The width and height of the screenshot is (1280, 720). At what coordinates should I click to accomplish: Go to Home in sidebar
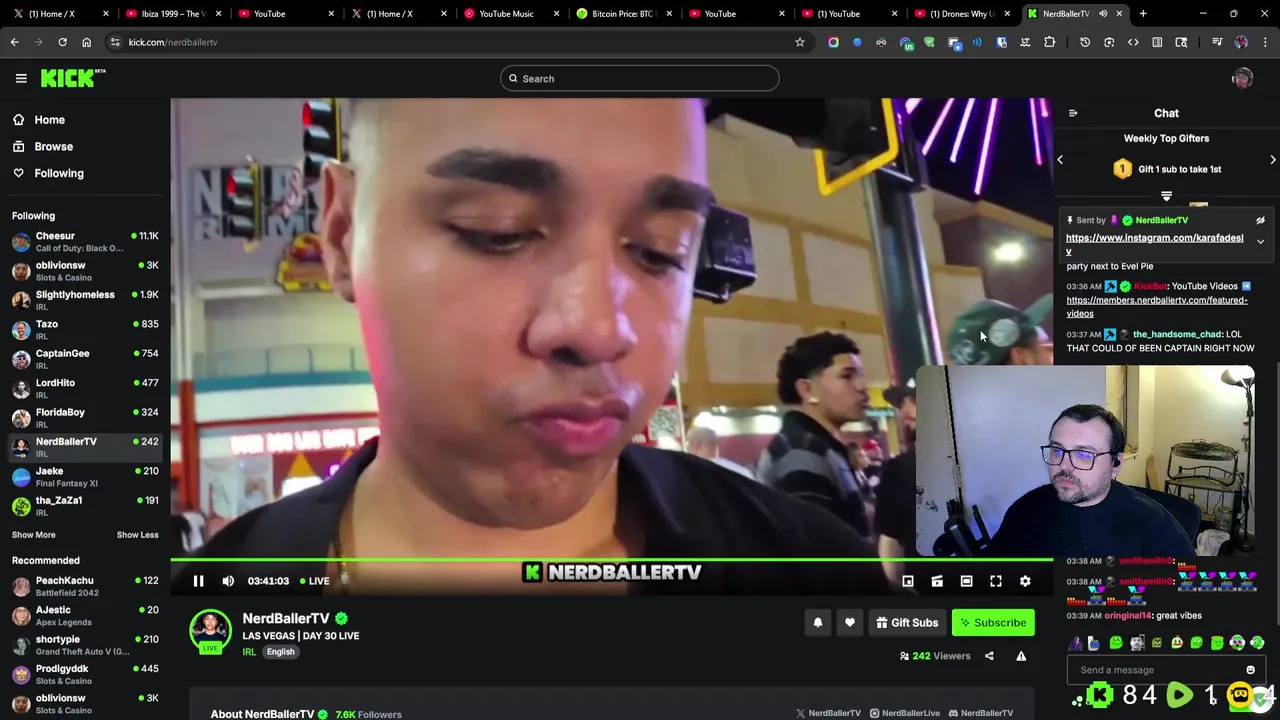point(49,120)
